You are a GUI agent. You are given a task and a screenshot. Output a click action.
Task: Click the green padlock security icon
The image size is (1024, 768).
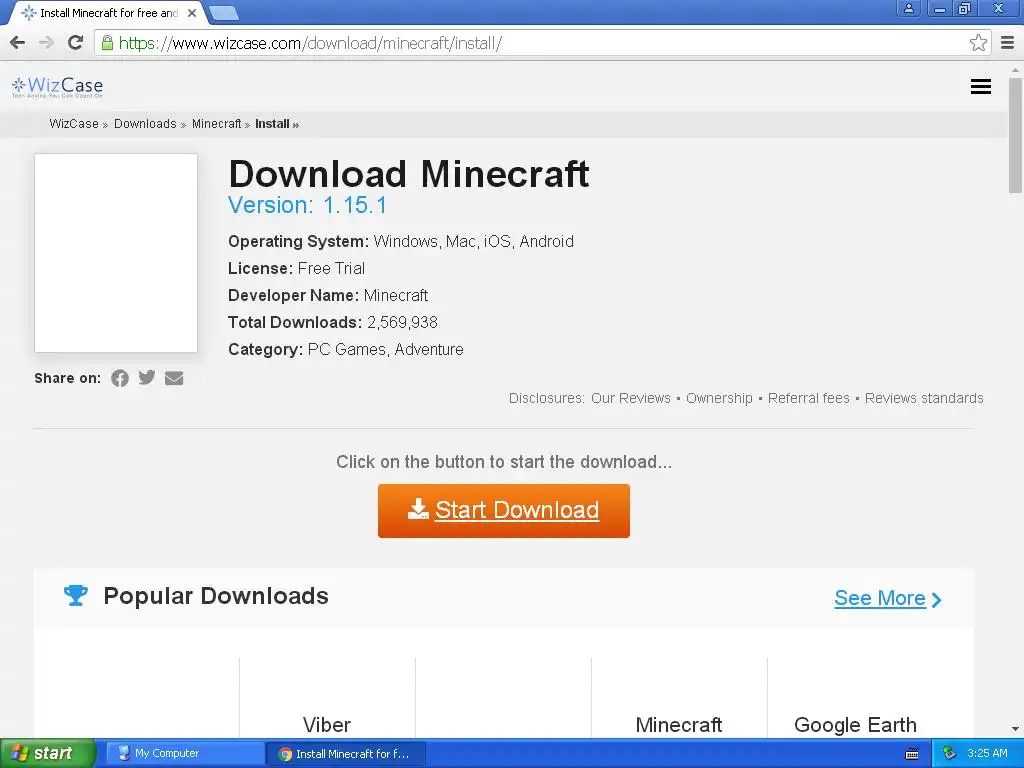click(107, 43)
